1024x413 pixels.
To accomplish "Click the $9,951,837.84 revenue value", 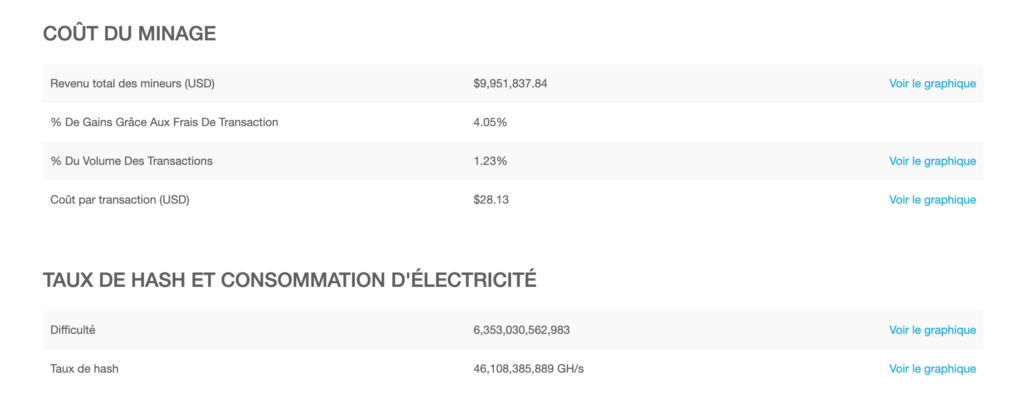I will pyautogui.click(x=510, y=84).
